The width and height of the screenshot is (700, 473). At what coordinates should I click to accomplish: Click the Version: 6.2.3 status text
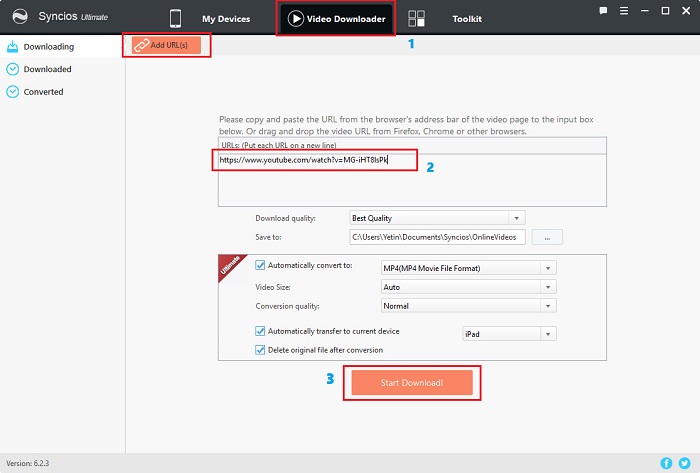[x=28, y=463]
